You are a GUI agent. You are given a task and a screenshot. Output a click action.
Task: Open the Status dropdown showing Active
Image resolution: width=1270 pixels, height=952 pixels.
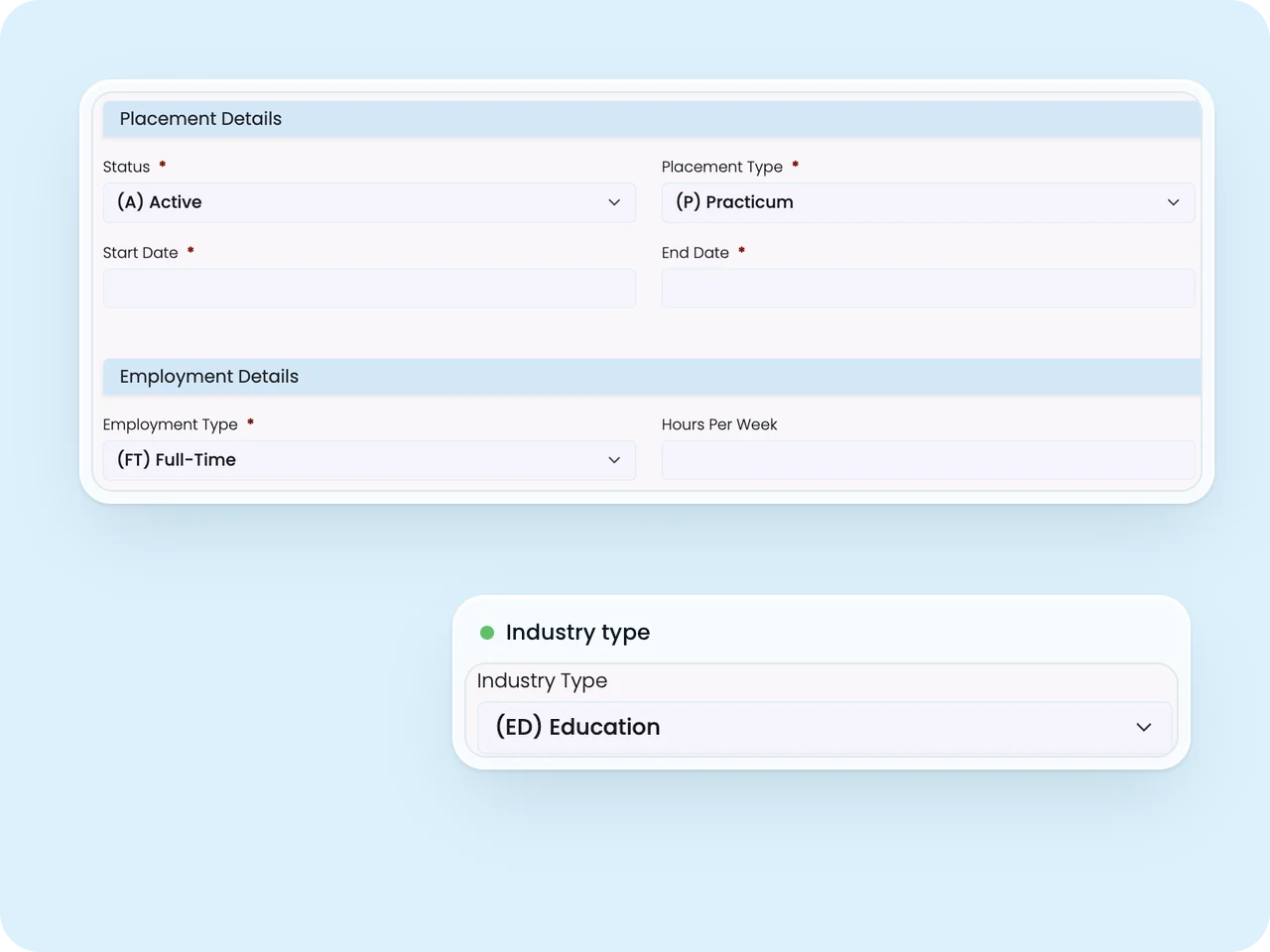tap(369, 202)
